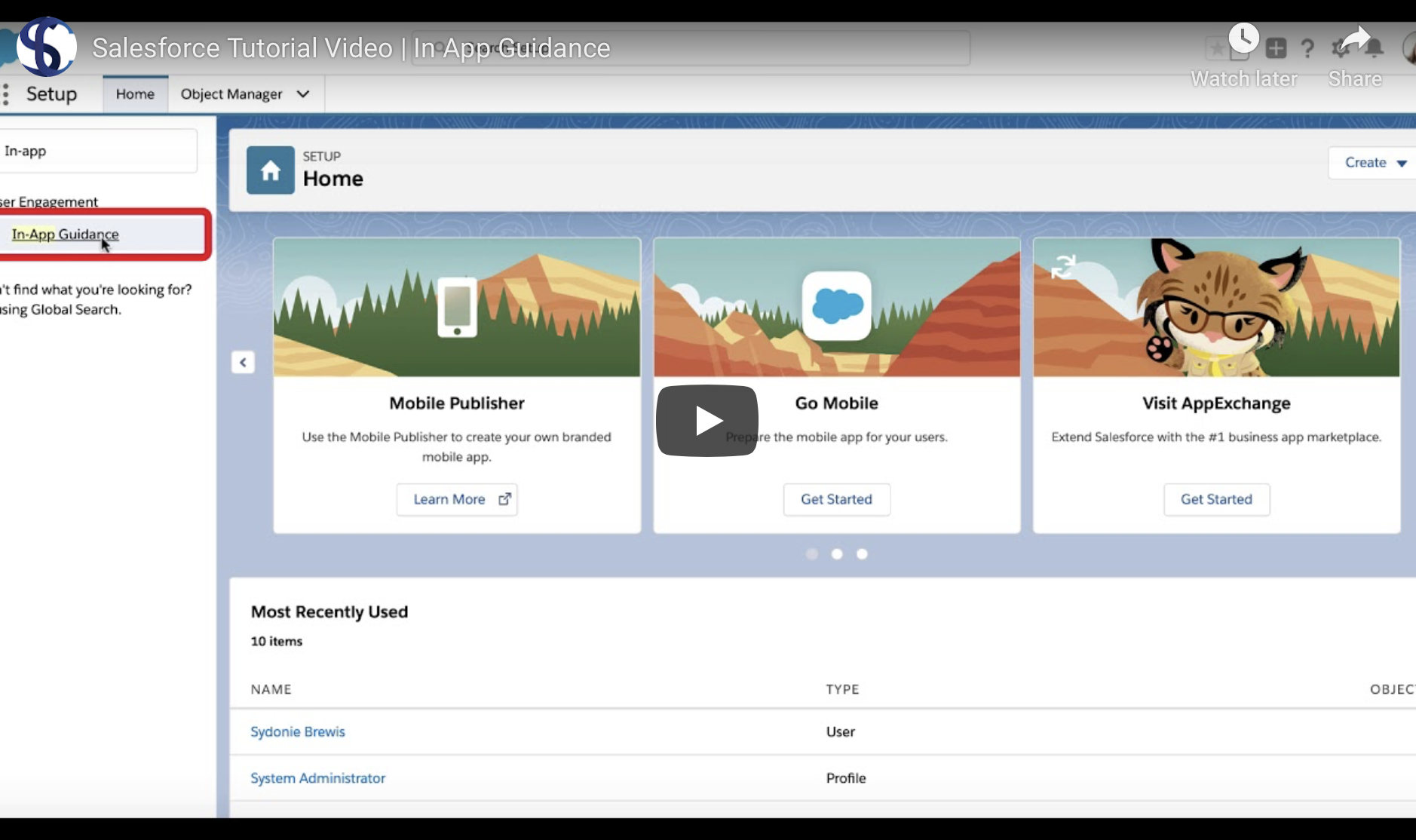This screenshot has width=1416, height=840.
Task: Open In-App Guidance in the sidebar
Action: (65, 235)
